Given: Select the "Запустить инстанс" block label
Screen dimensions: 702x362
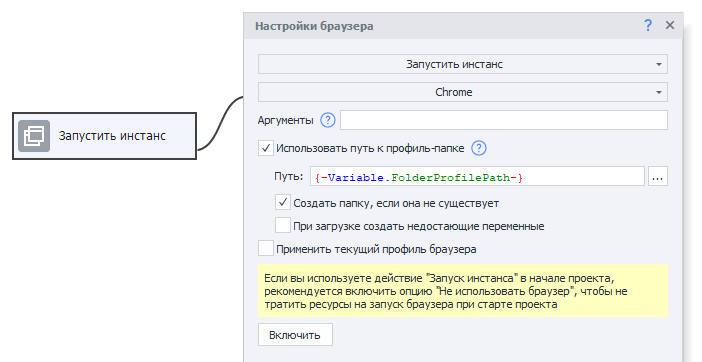Looking at the screenshot, I should pos(112,136).
